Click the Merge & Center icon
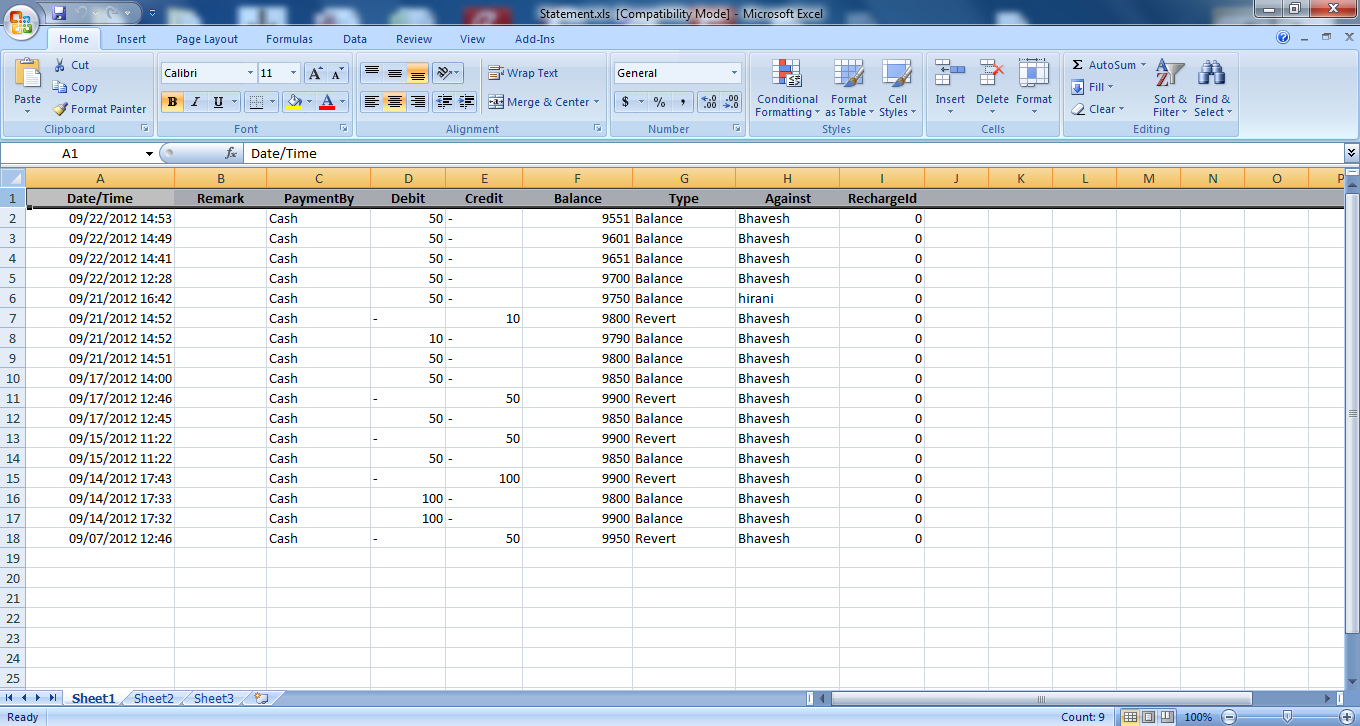Image resolution: width=1360 pixels, height=726 pixels. [496, 102]
